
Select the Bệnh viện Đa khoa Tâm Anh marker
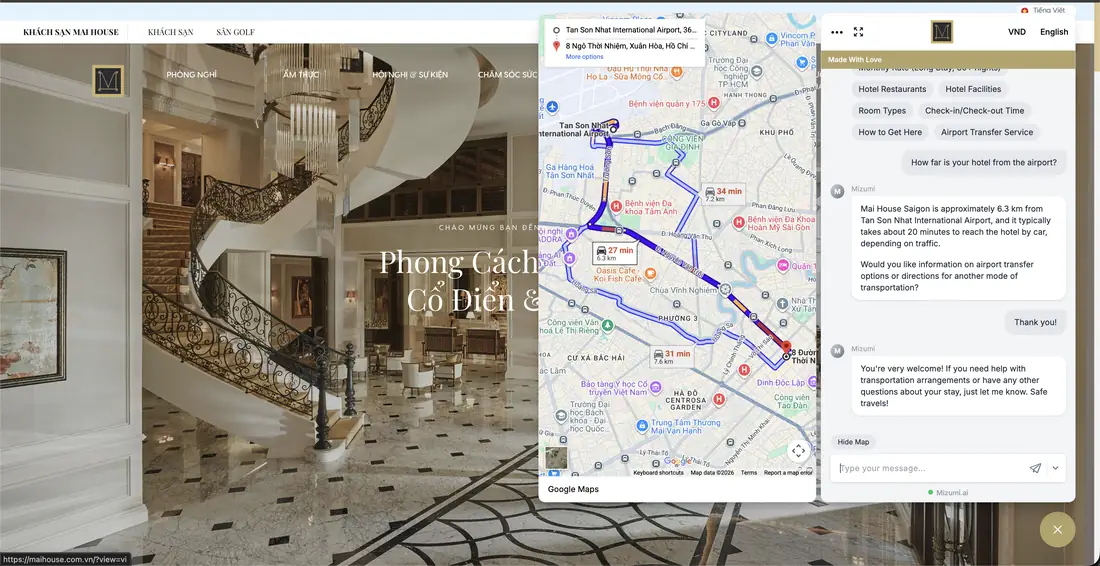tap(616, 205)
